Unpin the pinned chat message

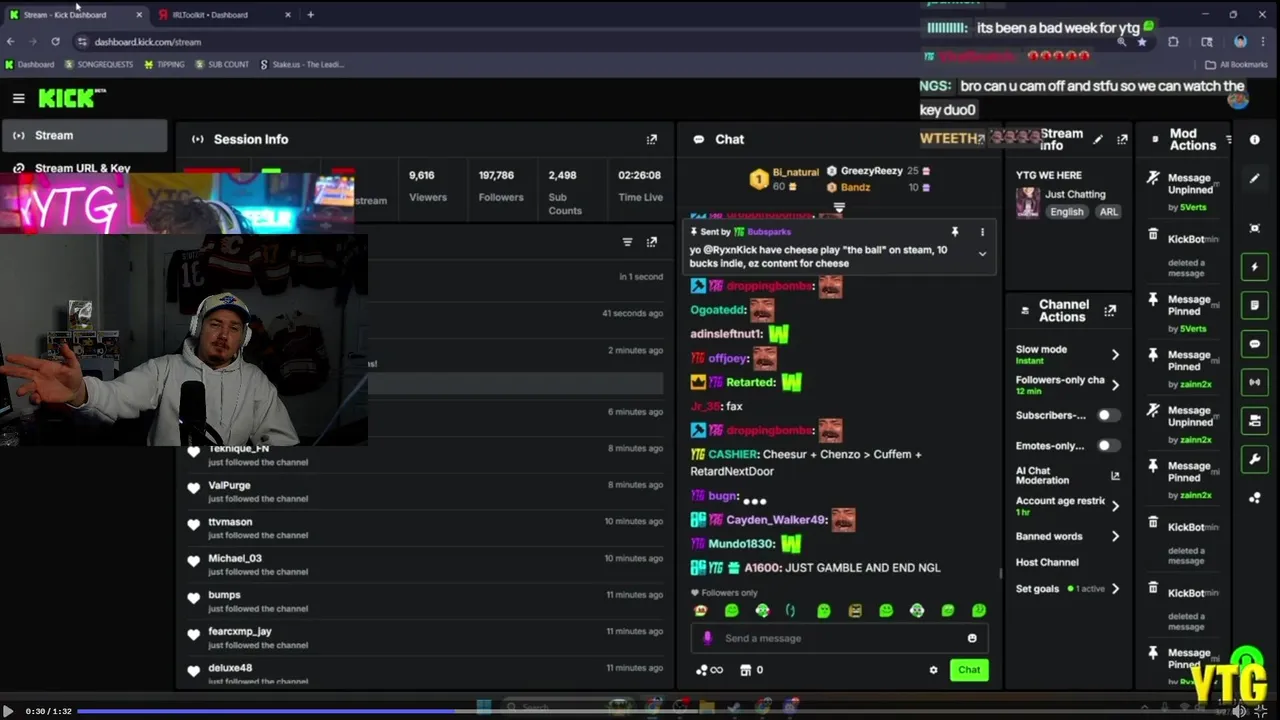coord(954,231)
